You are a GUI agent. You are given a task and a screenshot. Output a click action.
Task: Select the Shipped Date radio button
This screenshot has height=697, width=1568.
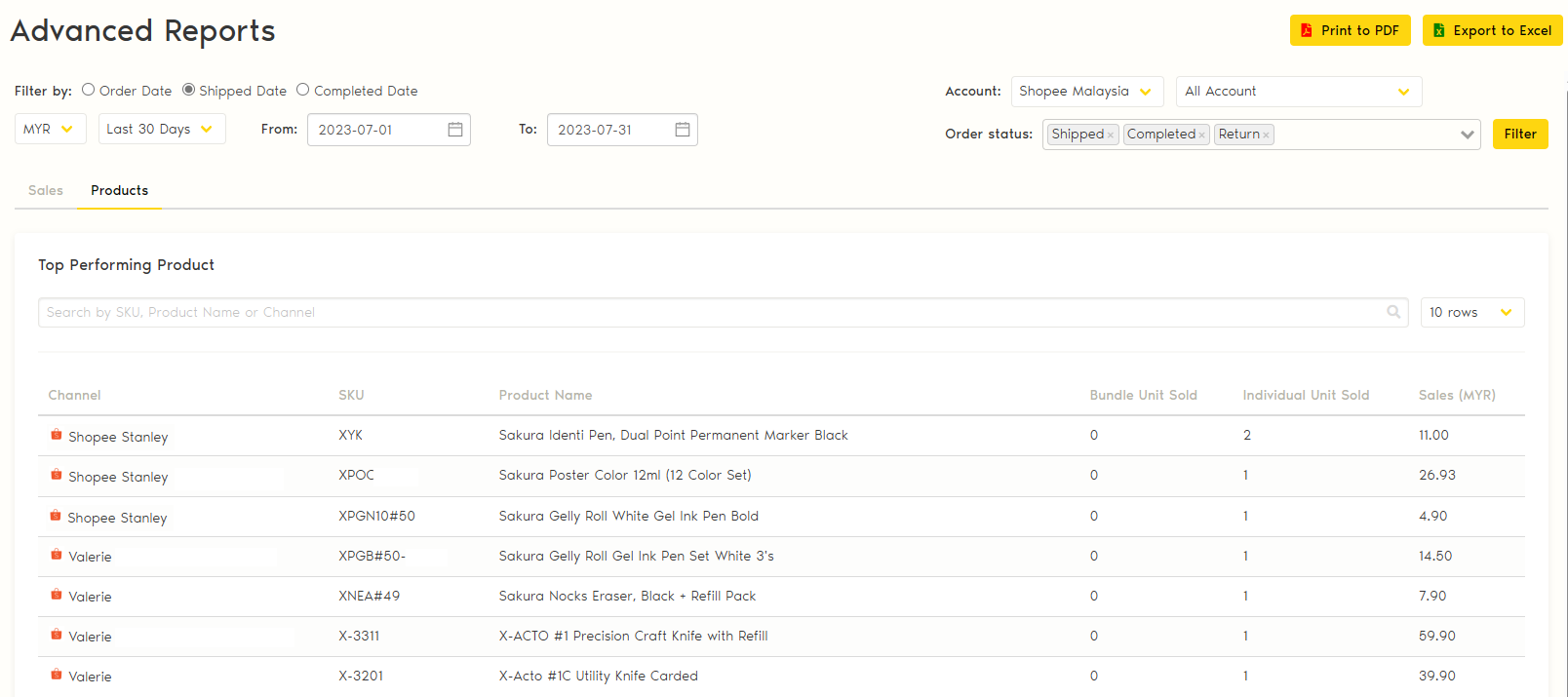pos(188,90)
